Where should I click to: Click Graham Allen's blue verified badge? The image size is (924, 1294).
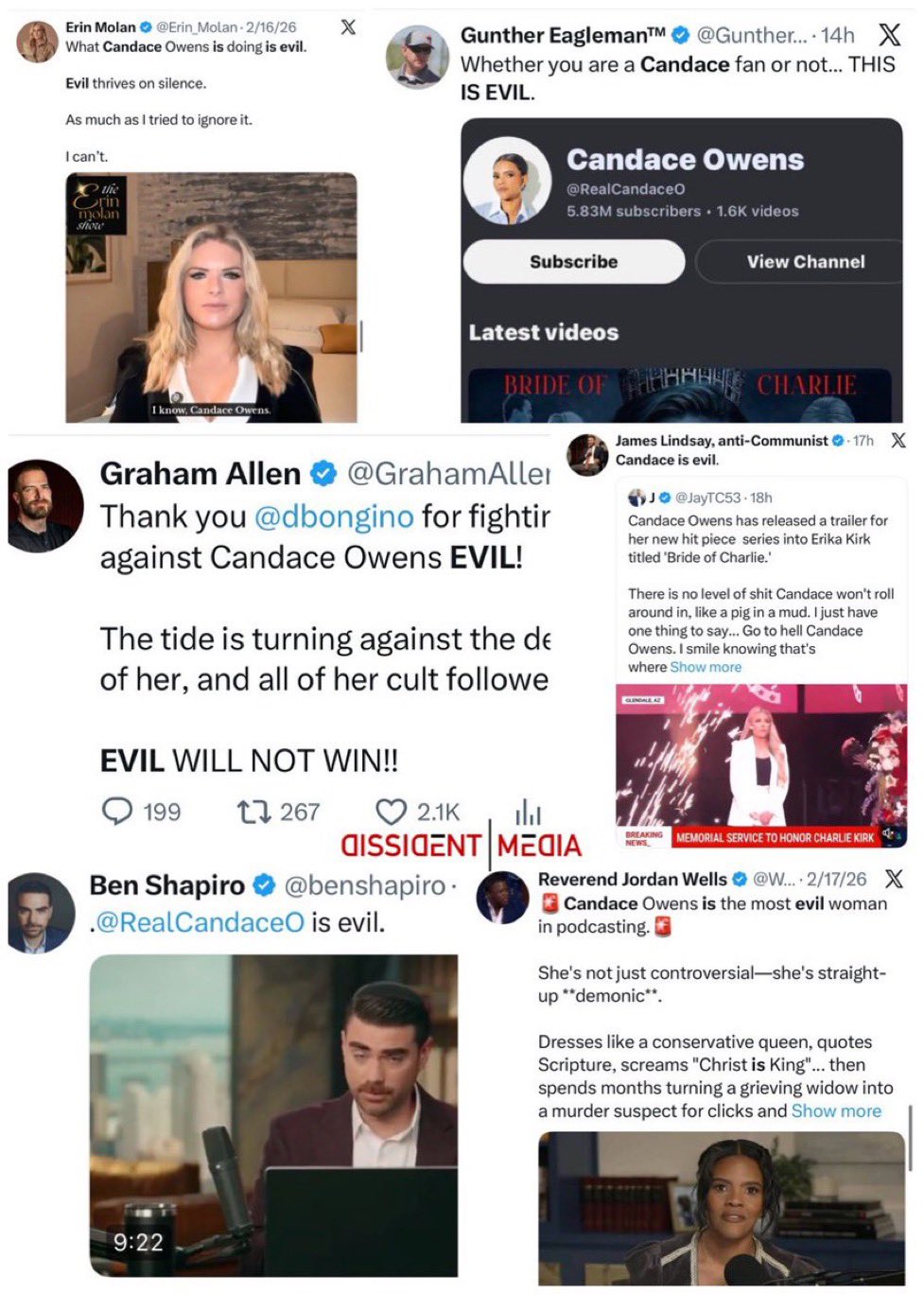[323, 473]
